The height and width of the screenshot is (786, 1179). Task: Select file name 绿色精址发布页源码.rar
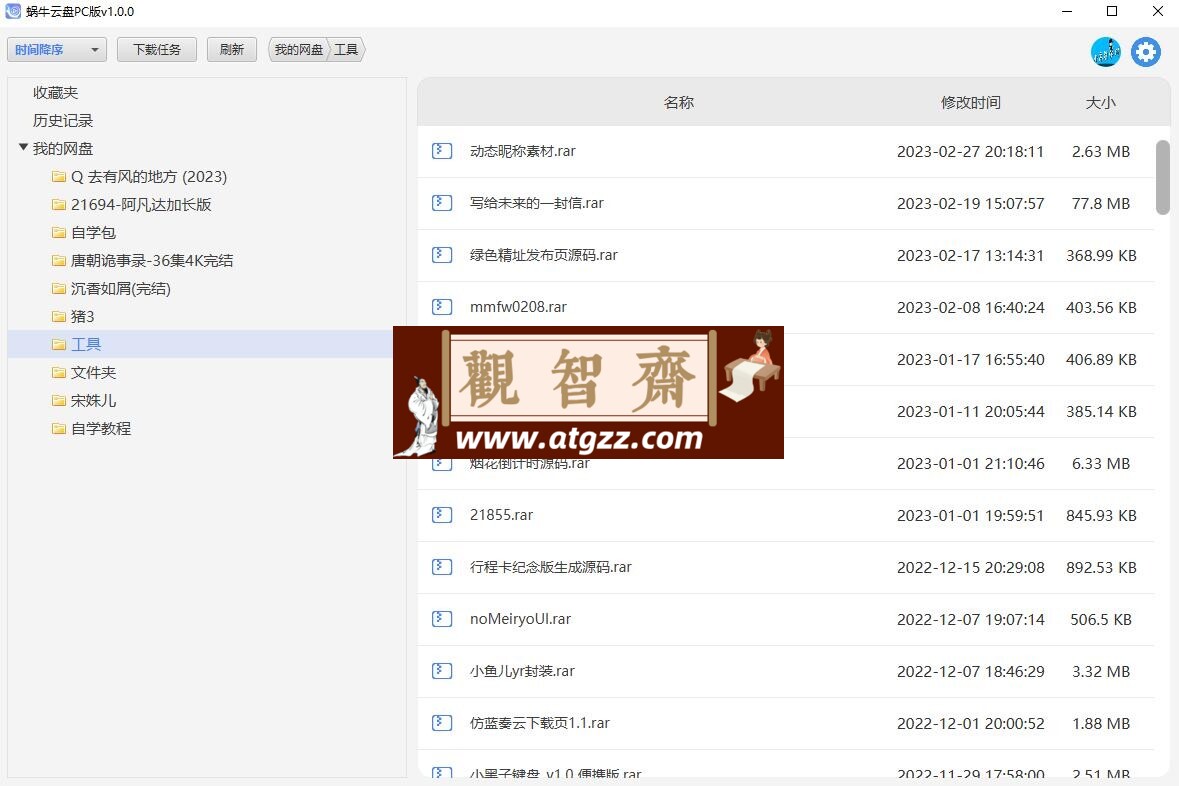[544, 255]
